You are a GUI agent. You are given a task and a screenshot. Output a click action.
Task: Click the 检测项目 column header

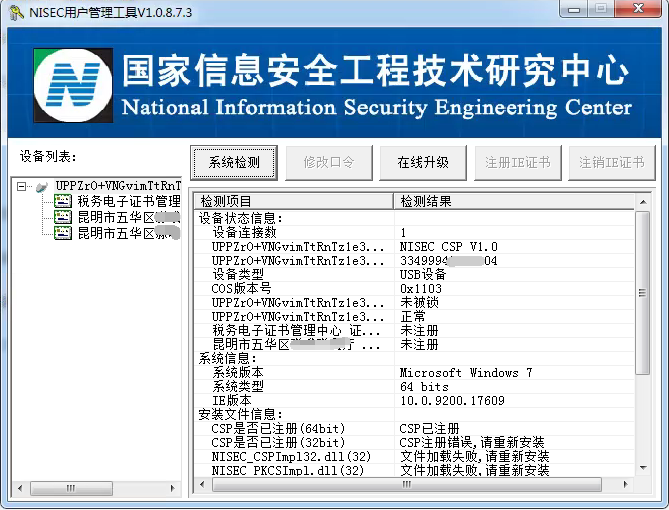pyautogui.click(x=294, y=201)
